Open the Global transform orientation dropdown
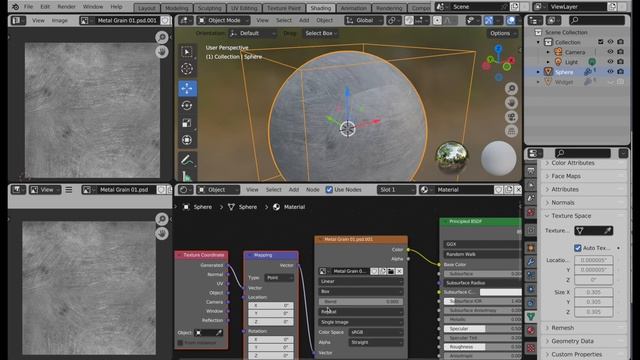640x360 pixels. tap(364, 20)
